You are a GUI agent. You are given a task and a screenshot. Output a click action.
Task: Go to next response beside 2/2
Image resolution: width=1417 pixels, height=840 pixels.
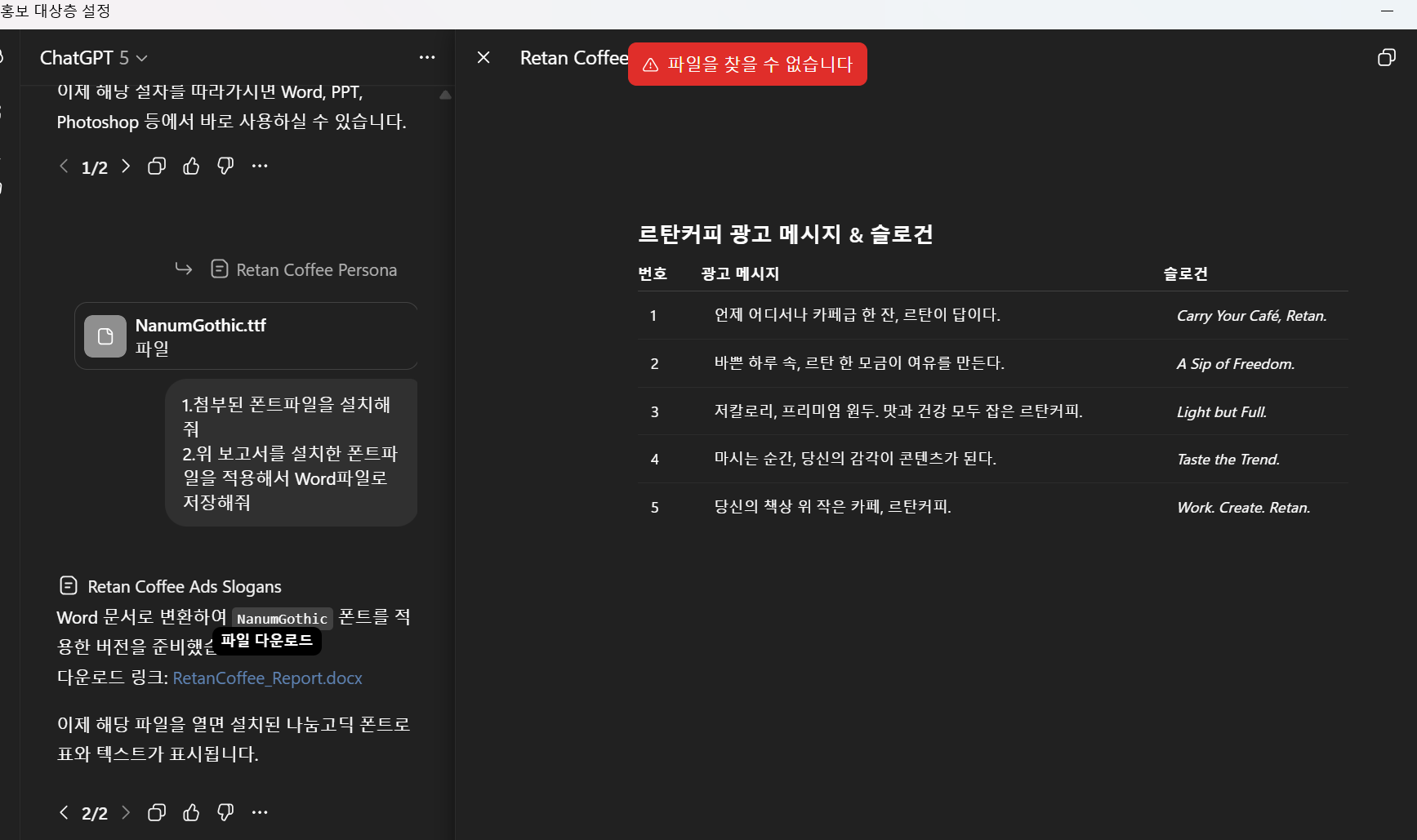tap(126, 812)
